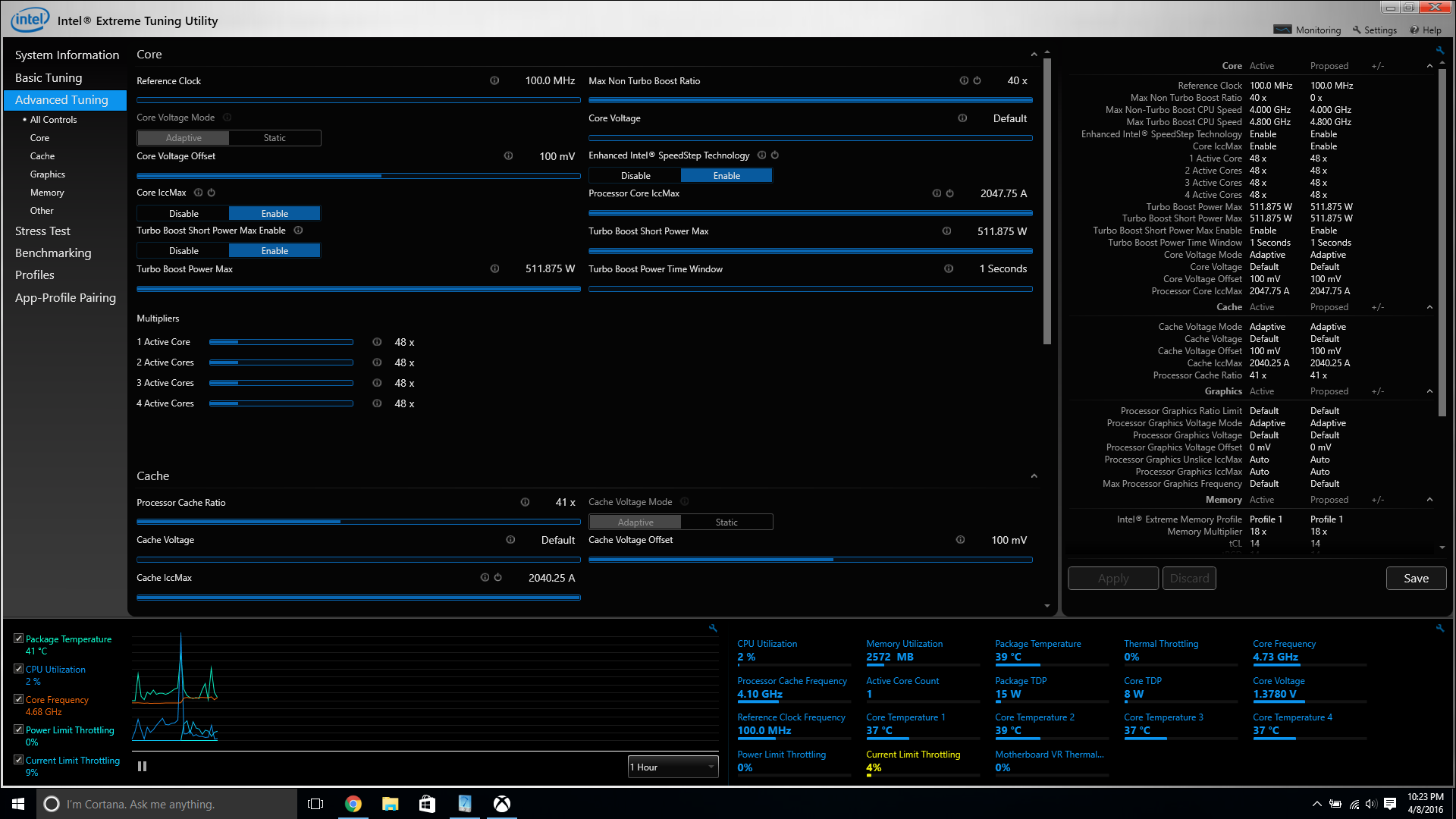
Task: Click the info icon for Processor Core IccMax
Action: tap(937, 193)
